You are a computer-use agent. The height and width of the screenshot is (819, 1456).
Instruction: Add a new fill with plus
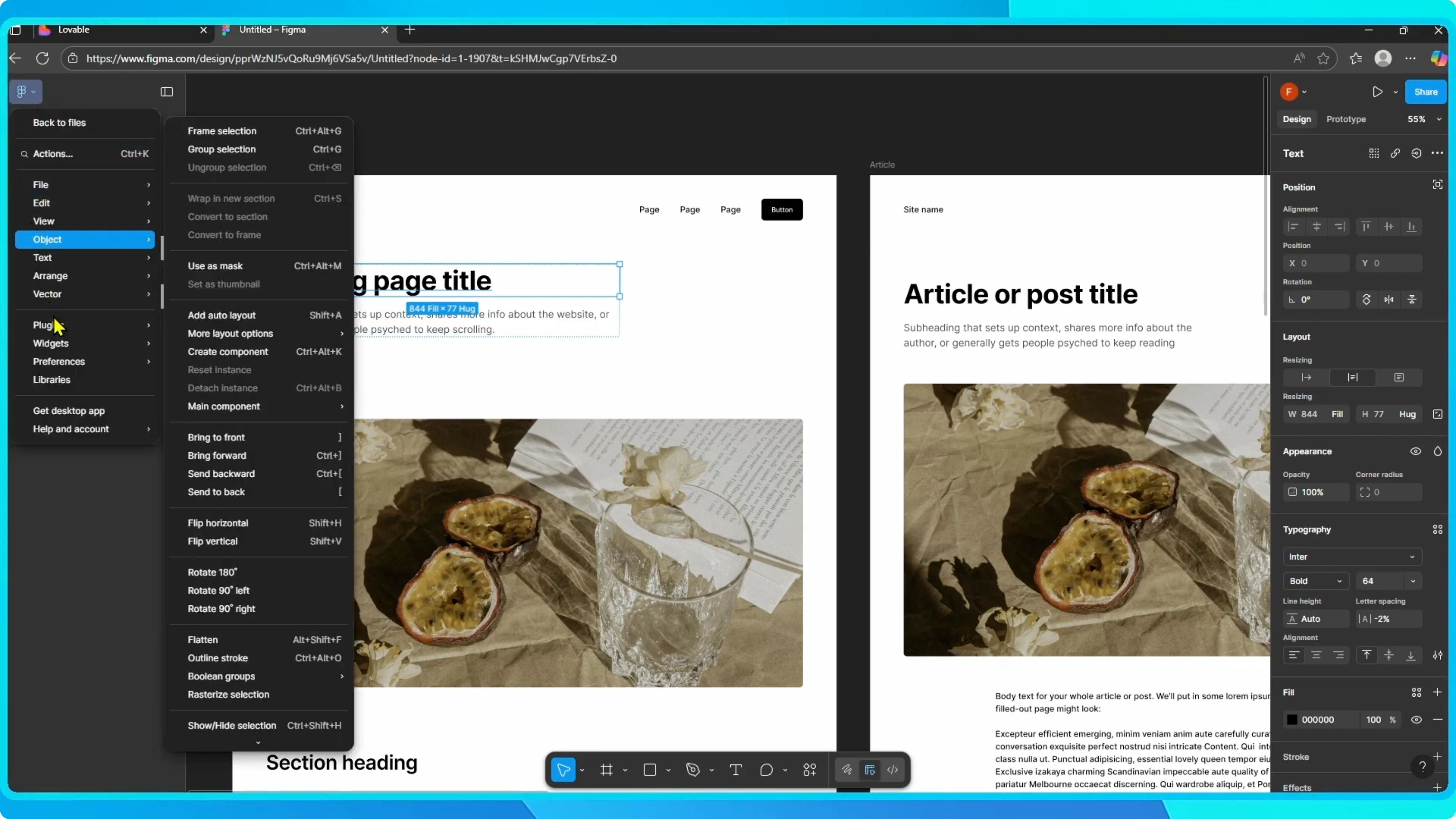(1437, 692)
